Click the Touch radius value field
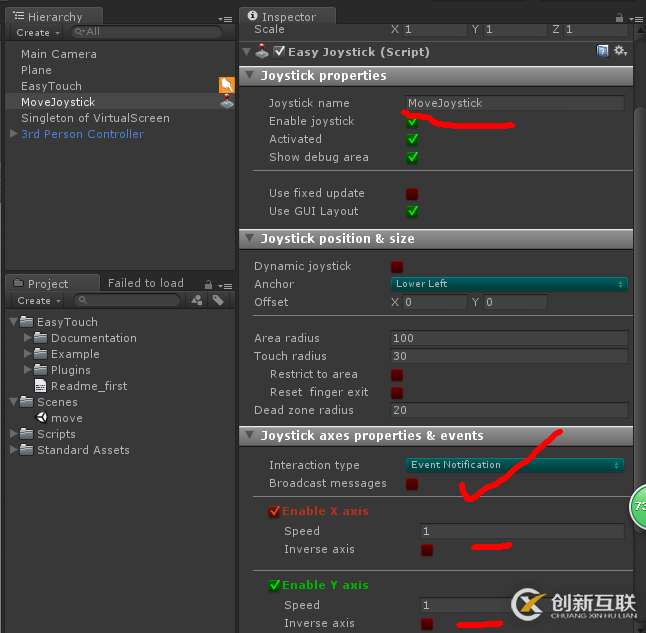Screen dimensions: 646x633 click(509, 356)
